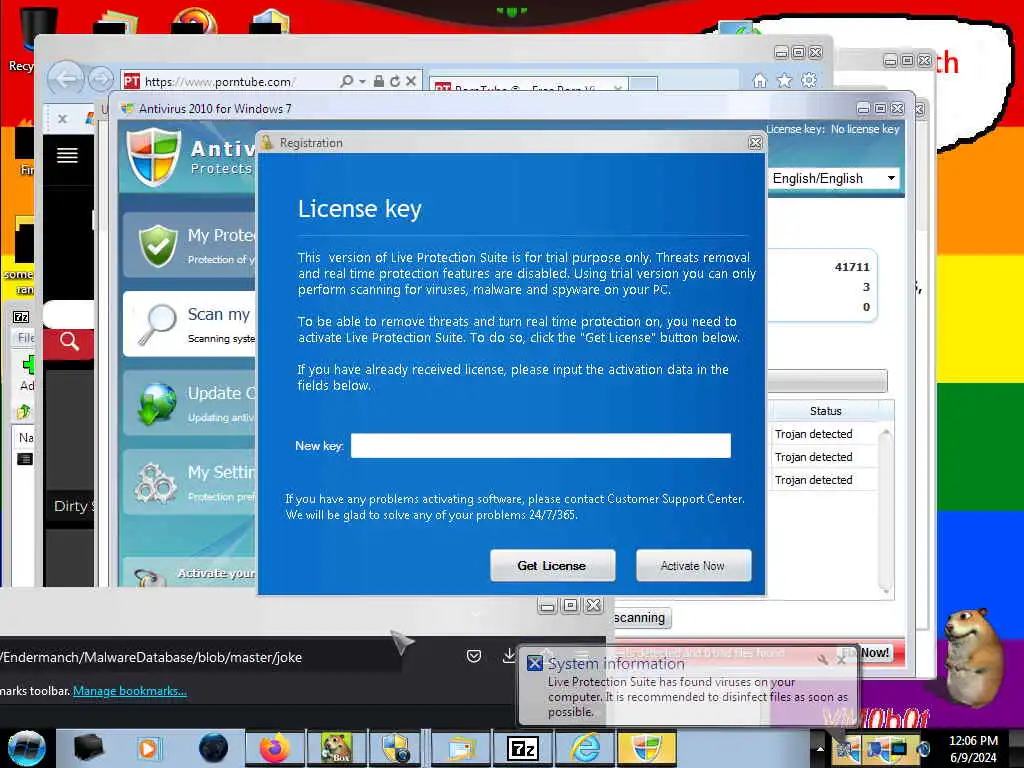The image size is (1024, 768).
Task: Select Scan my magnifier icon in Antivirus
Action: pyautogui.click(x=157, y=324)
